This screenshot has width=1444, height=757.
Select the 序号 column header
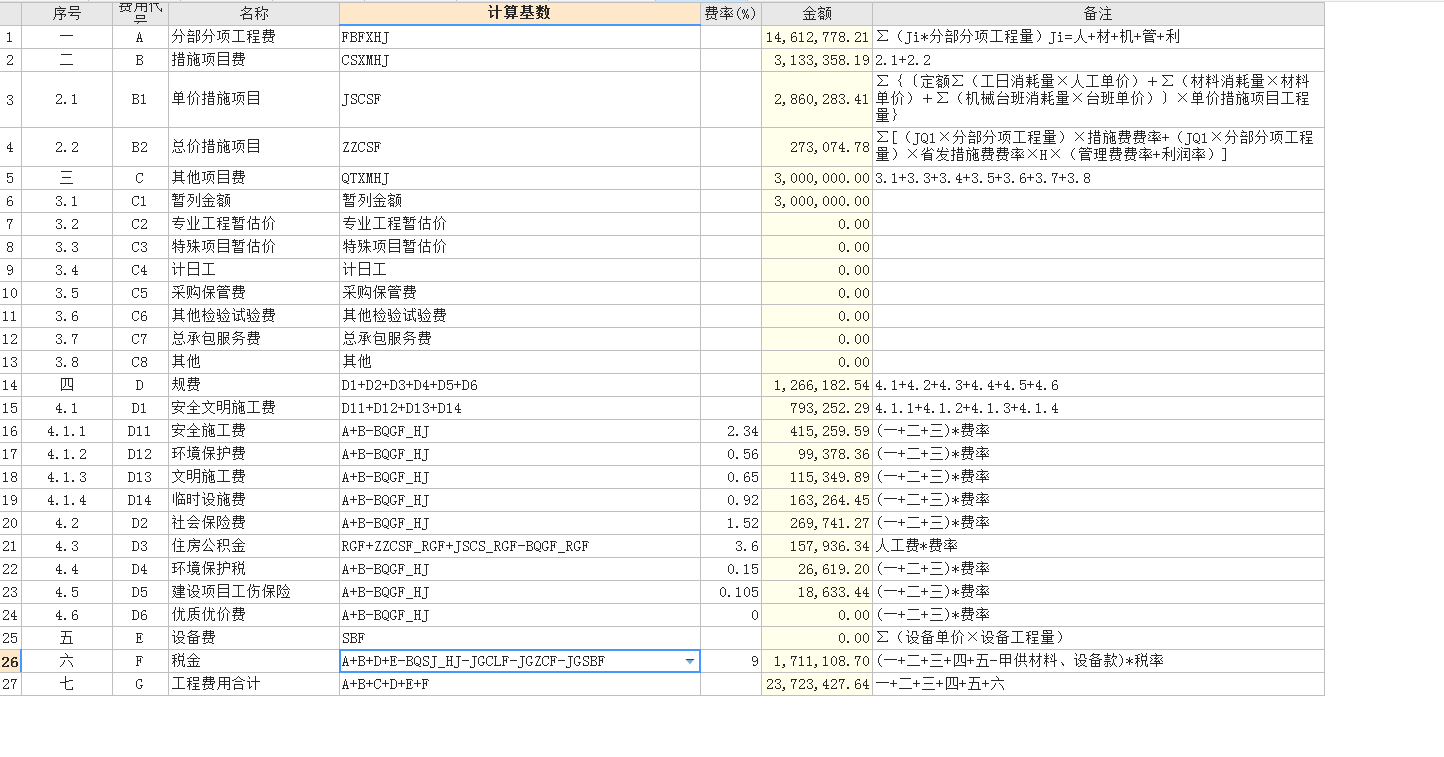coord(67,13)
